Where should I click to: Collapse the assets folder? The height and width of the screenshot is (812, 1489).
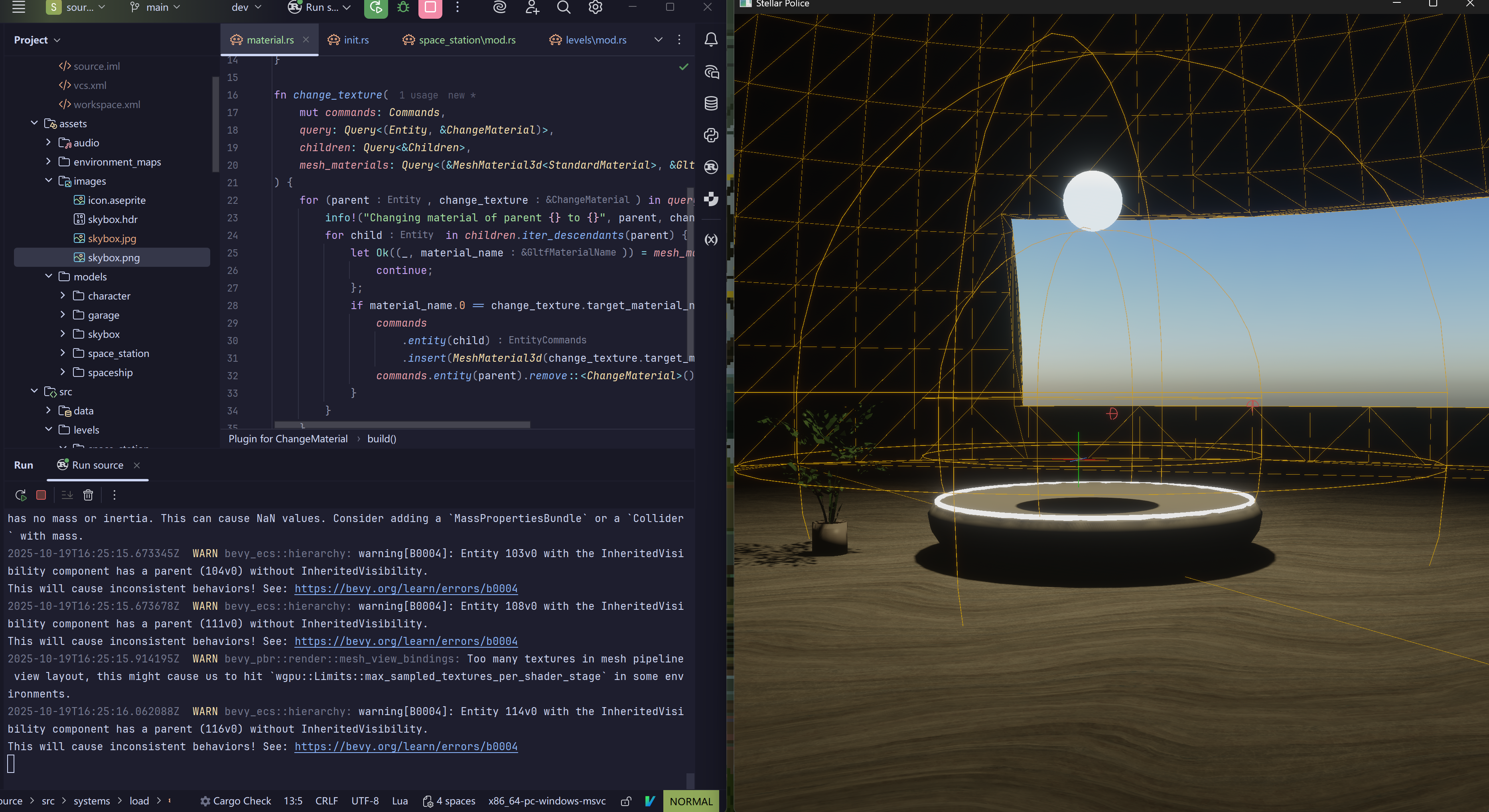[x=34, y=124]
